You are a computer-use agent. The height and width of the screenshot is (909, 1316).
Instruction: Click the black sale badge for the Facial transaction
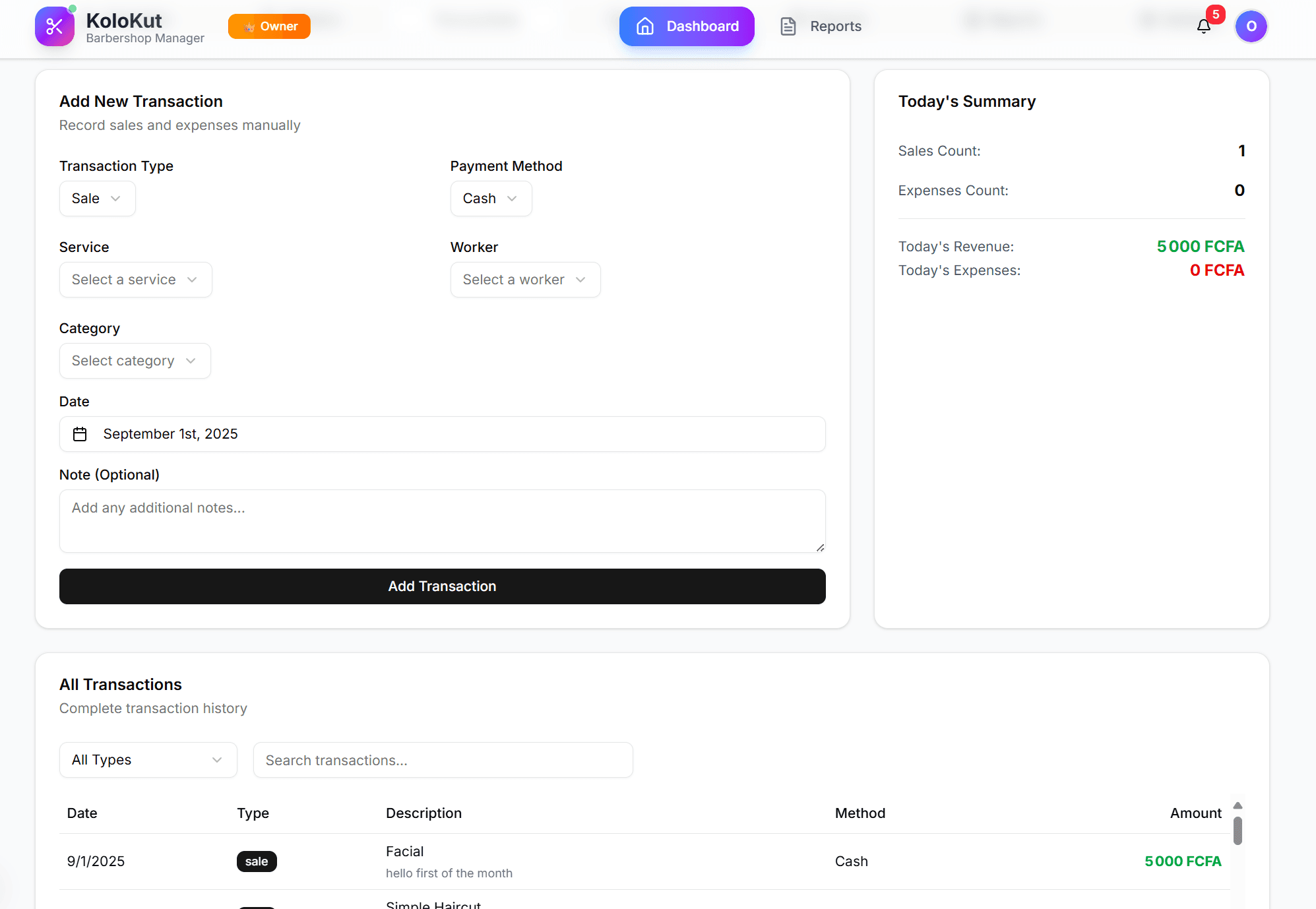click(x=257, y=862)
